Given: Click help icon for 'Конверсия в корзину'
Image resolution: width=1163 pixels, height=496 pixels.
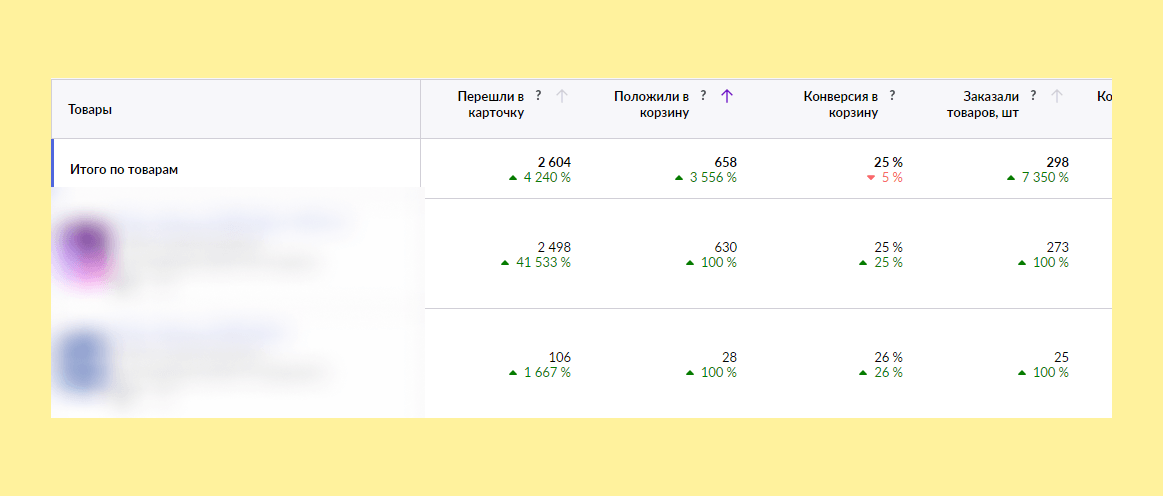Looking at the screenshot, I should coord(892,96).
